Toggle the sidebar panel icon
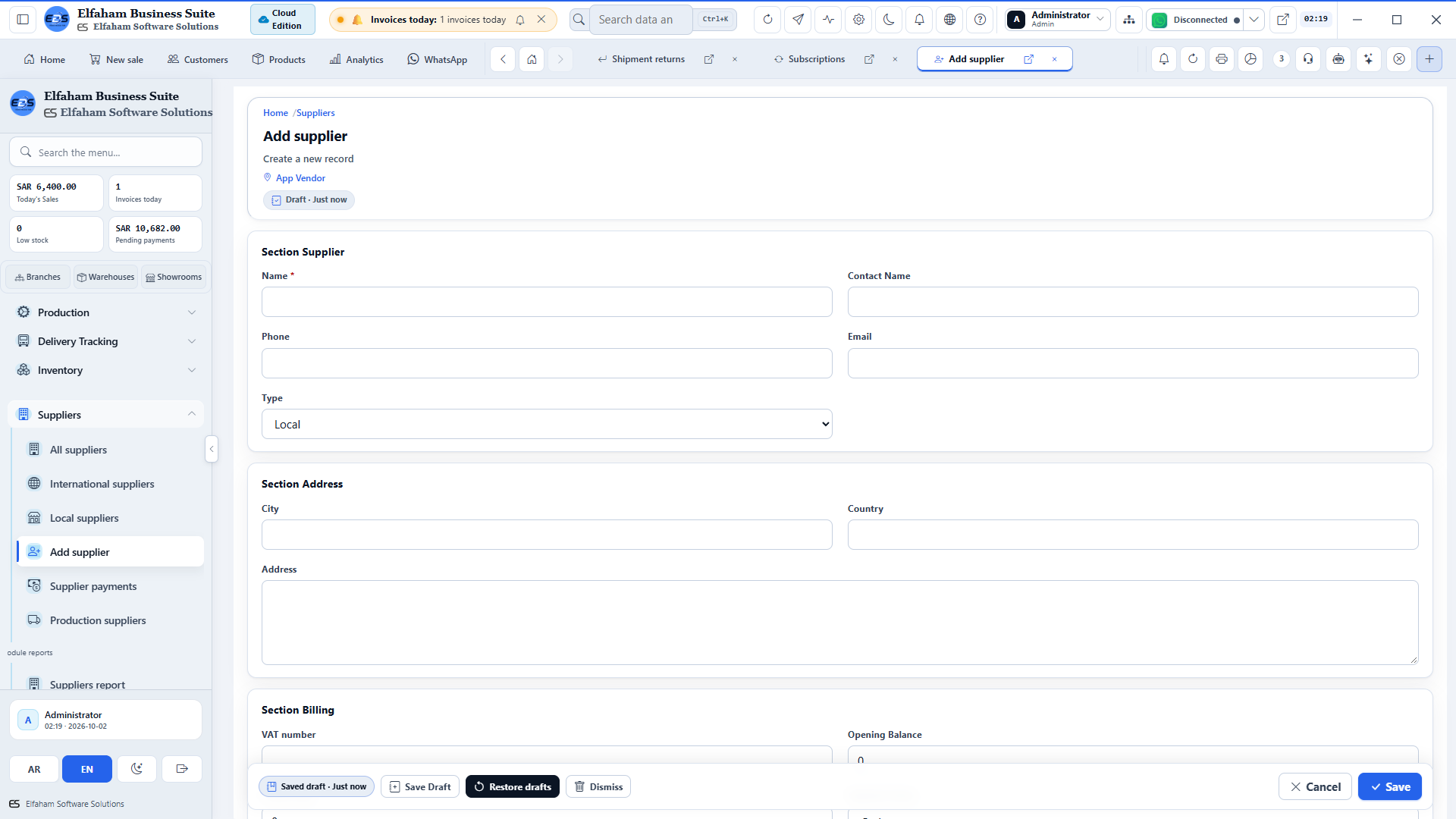The width and height of the screenshot is (1456, 819). pyautogui.click(x=23, y=20)
